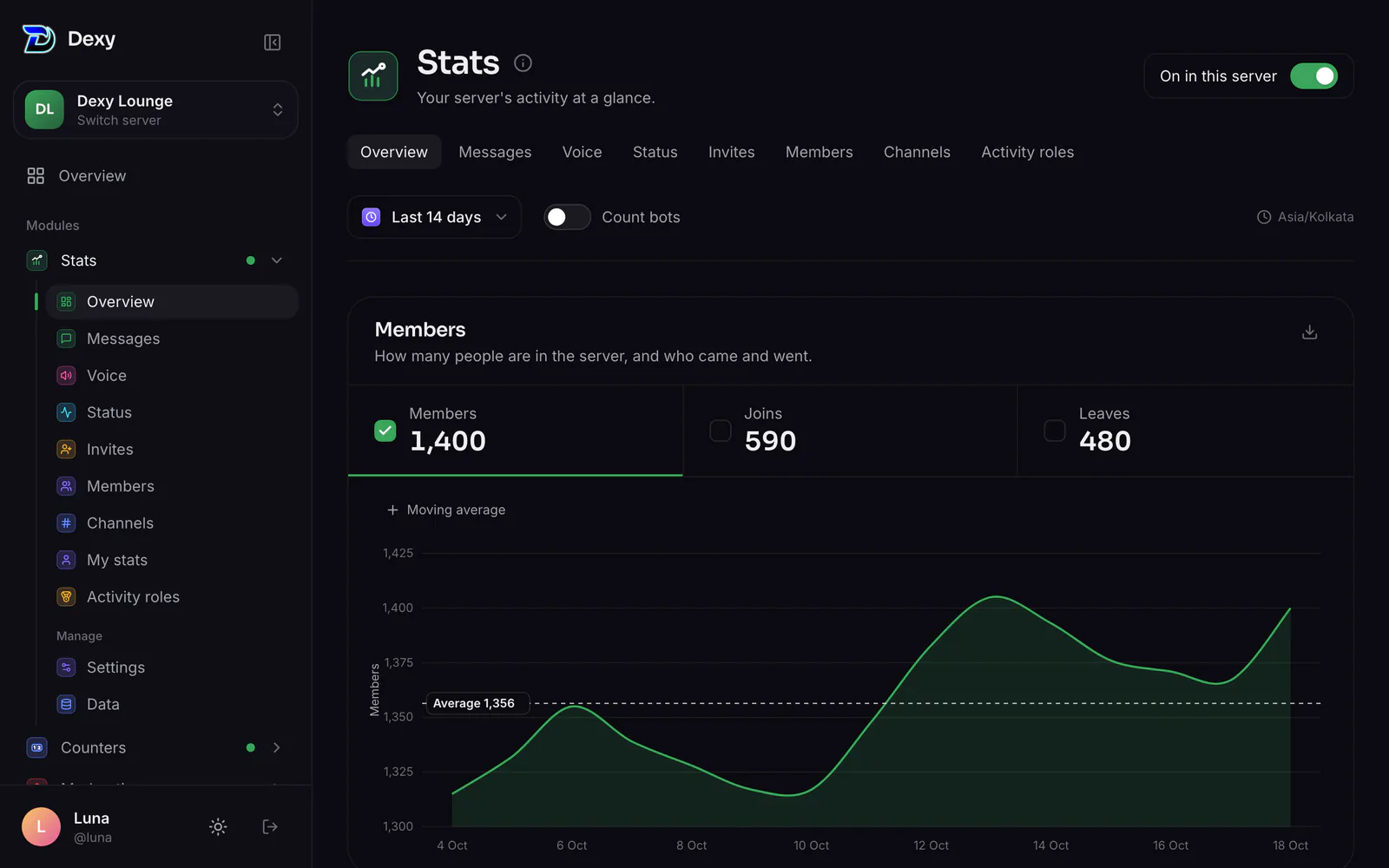Viewport: 1389px width, 868px height.
Task: Click the Dexy logo icon
Action: pos(38,39)
